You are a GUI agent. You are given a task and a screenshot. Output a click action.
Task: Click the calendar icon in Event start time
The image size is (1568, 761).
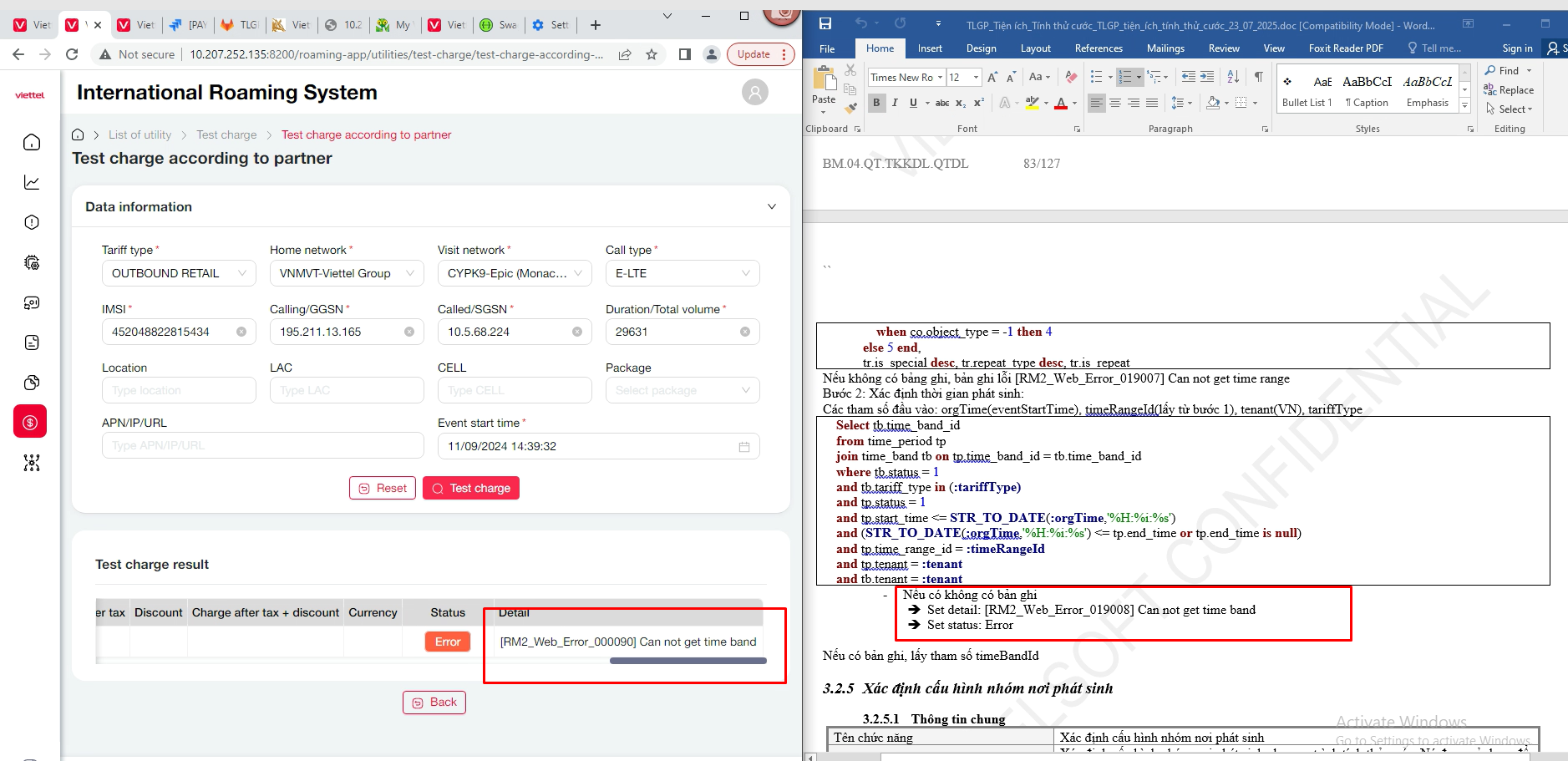click(743, 447)
